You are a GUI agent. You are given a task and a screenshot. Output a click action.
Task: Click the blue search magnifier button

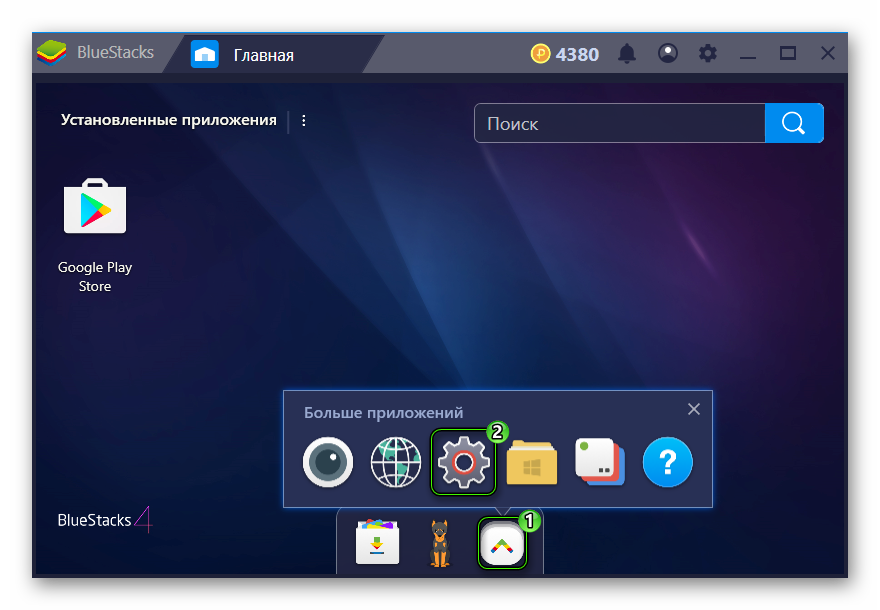point(794,123)
